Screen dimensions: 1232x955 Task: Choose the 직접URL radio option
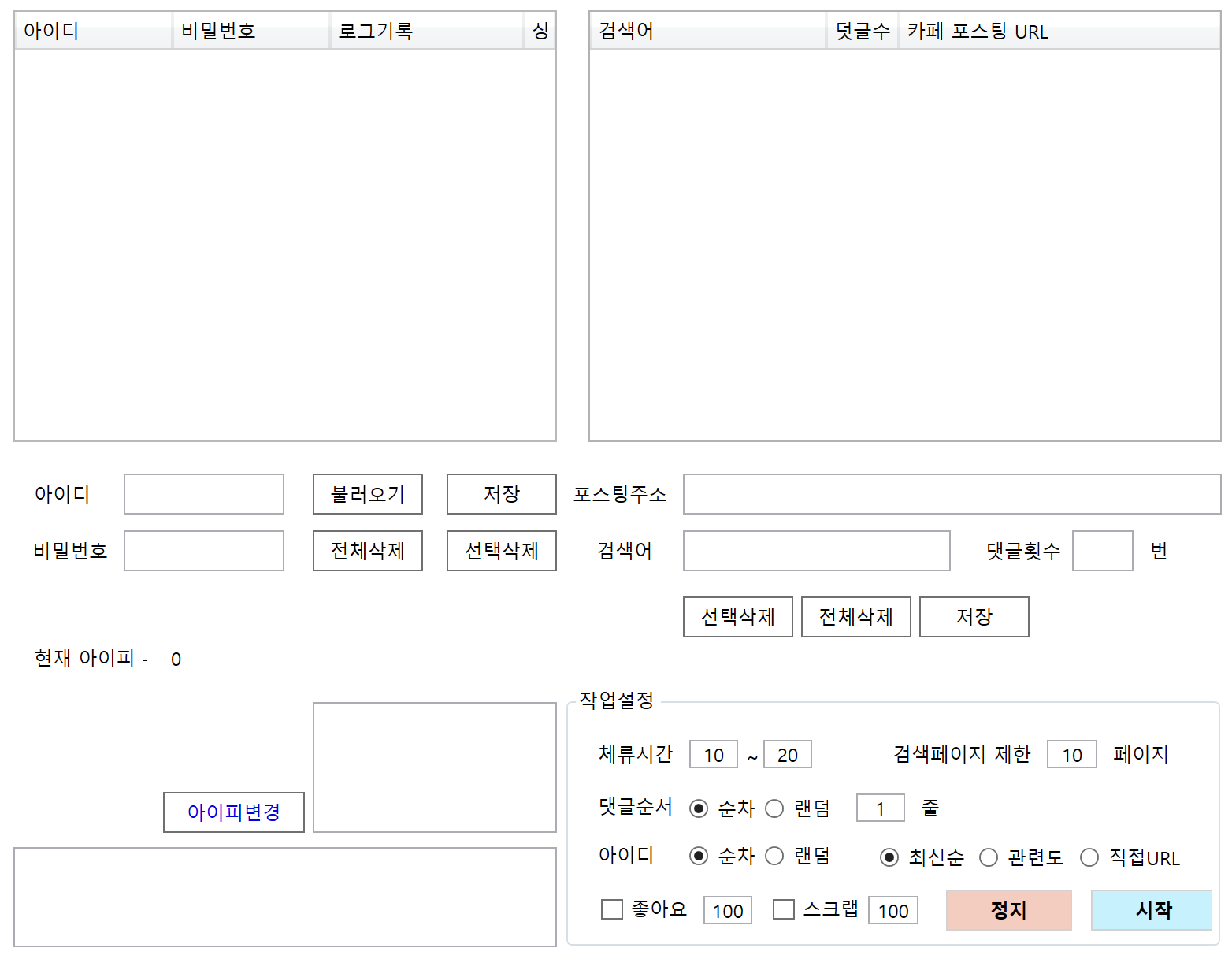pyautogui.click(x=1089, y=857)
